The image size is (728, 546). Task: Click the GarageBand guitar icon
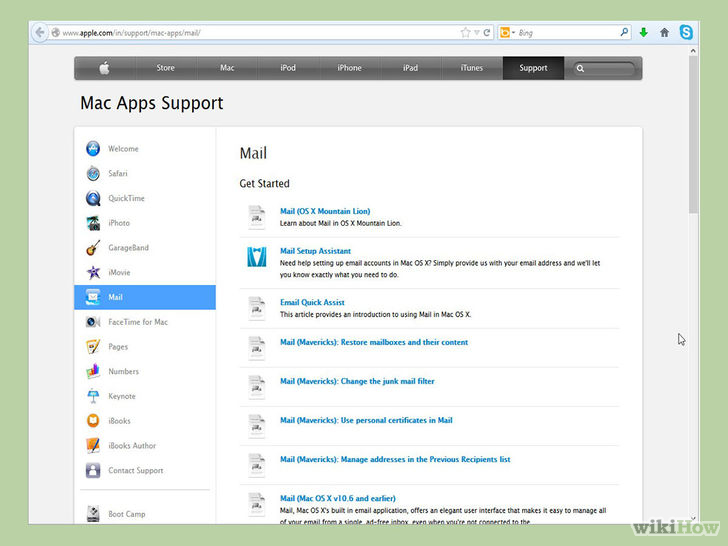tap(93, 247)
